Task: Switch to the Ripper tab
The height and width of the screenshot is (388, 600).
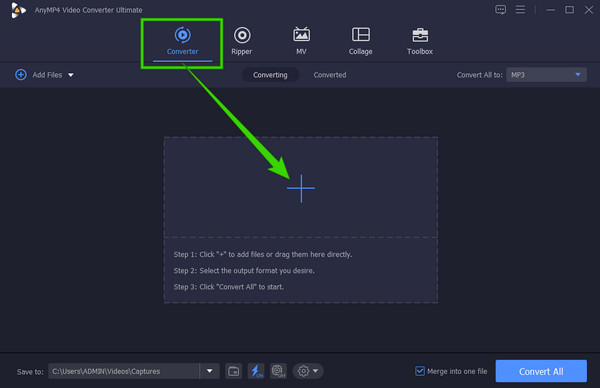Action: (242, 41)
